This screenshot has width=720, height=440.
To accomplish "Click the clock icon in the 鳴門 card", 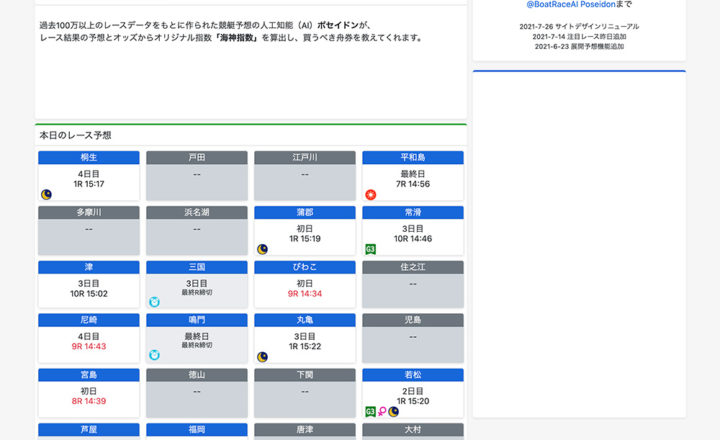I will pyautogui.click(x=154, y=355).
